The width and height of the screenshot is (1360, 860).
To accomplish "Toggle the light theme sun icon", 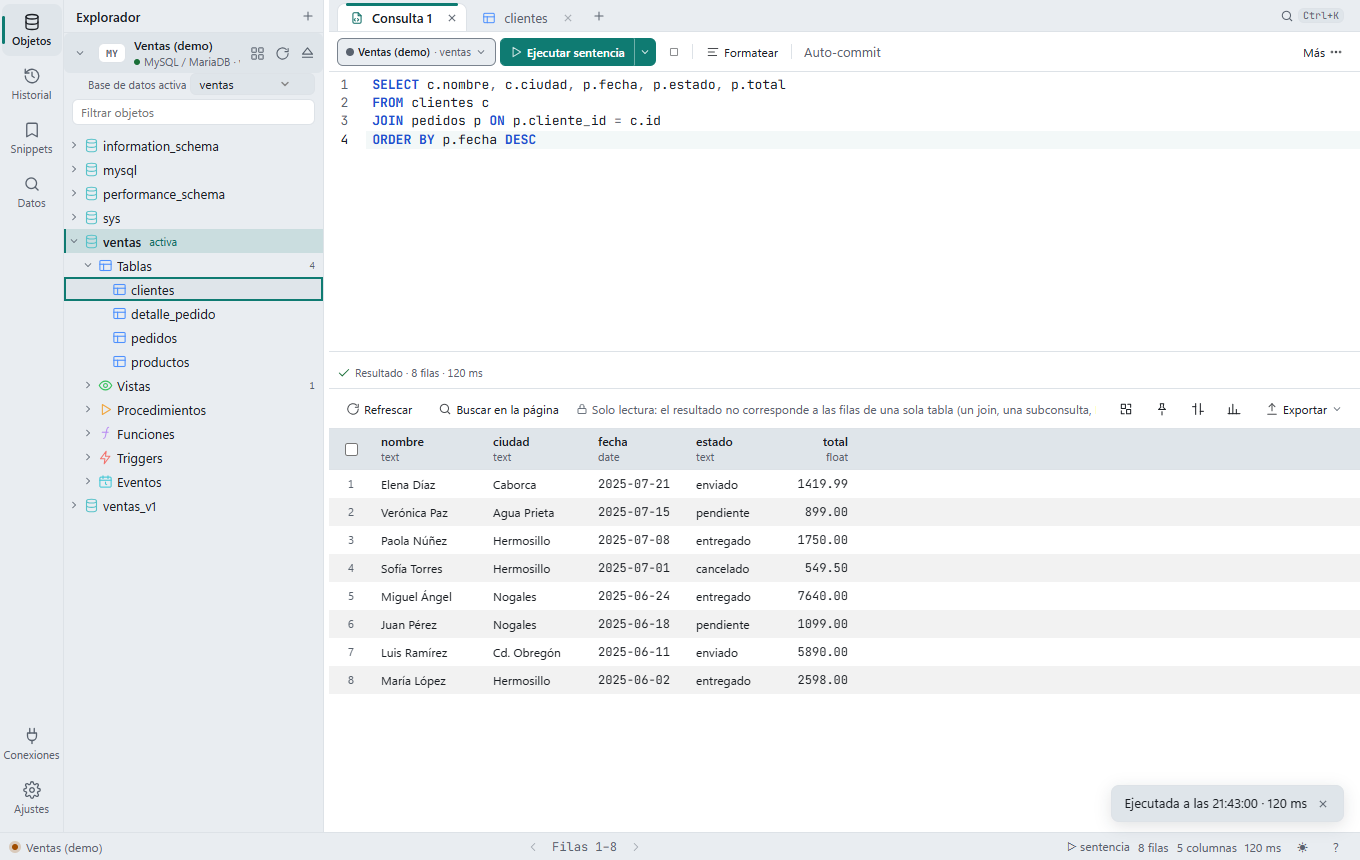I will tap(1303, 847).
